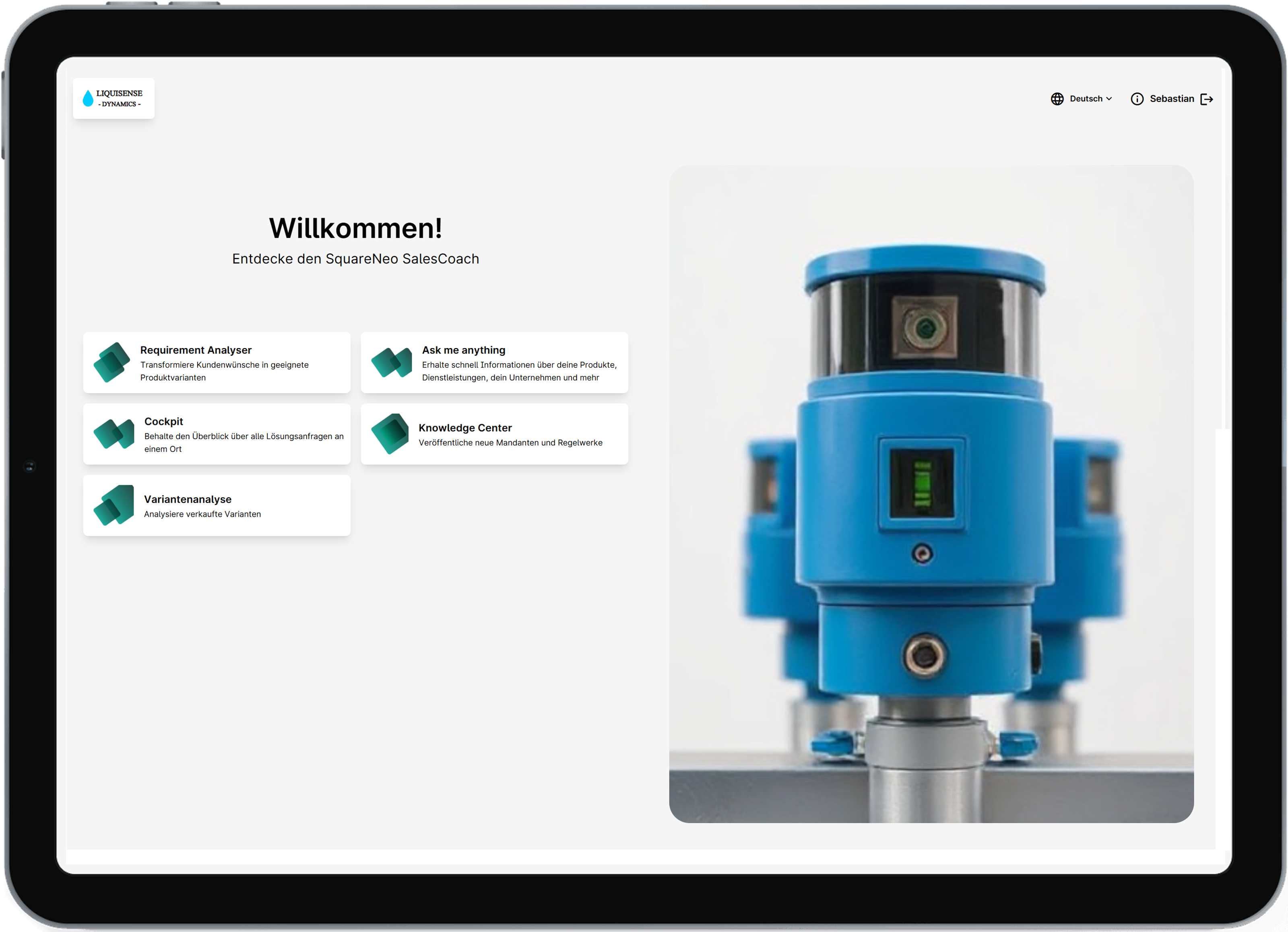Open the Knowledge Center heading
The image size is (1288, 932).
pyautogui.click(x=465, y=428)
